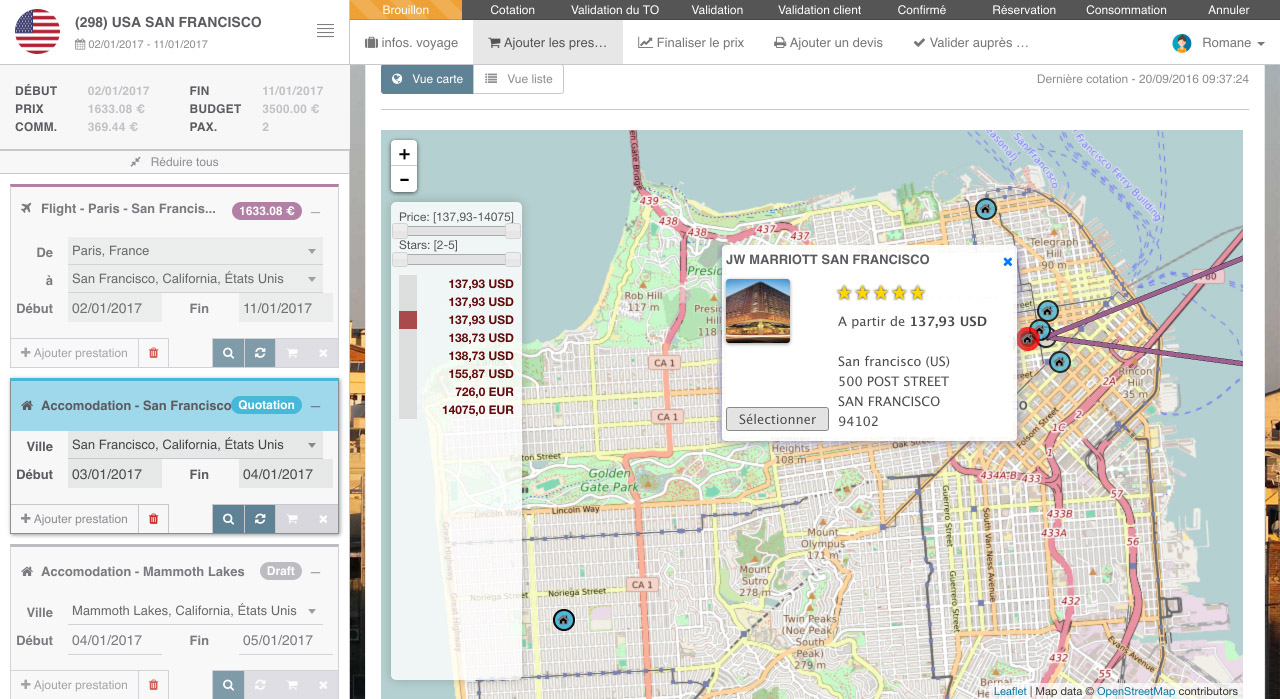Image resolution: width=1280 pixels, height=699 pixels.
Task: Zoom in on the map
Action: coord(404,154)
